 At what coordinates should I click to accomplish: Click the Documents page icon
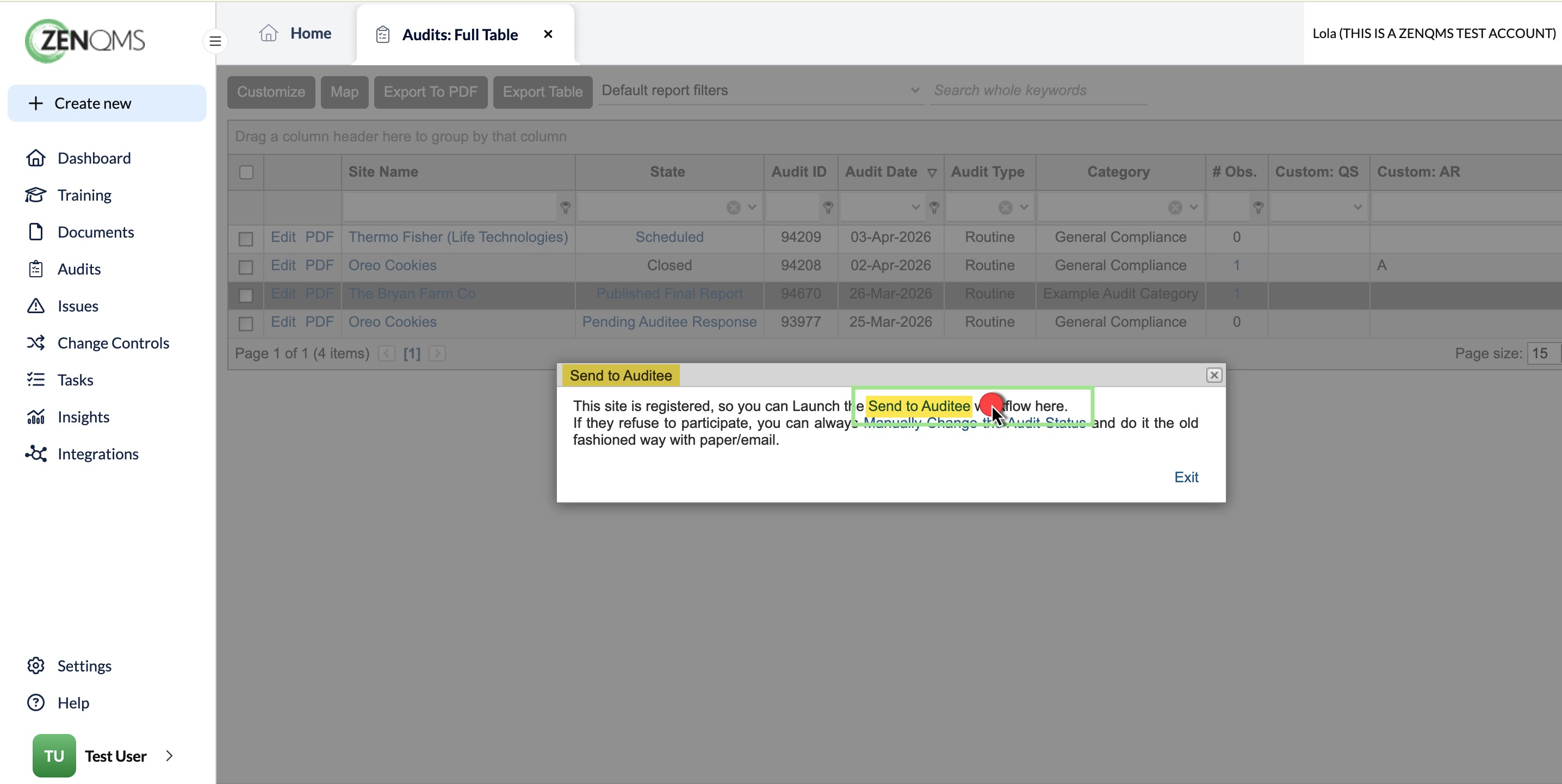(36, 232)
